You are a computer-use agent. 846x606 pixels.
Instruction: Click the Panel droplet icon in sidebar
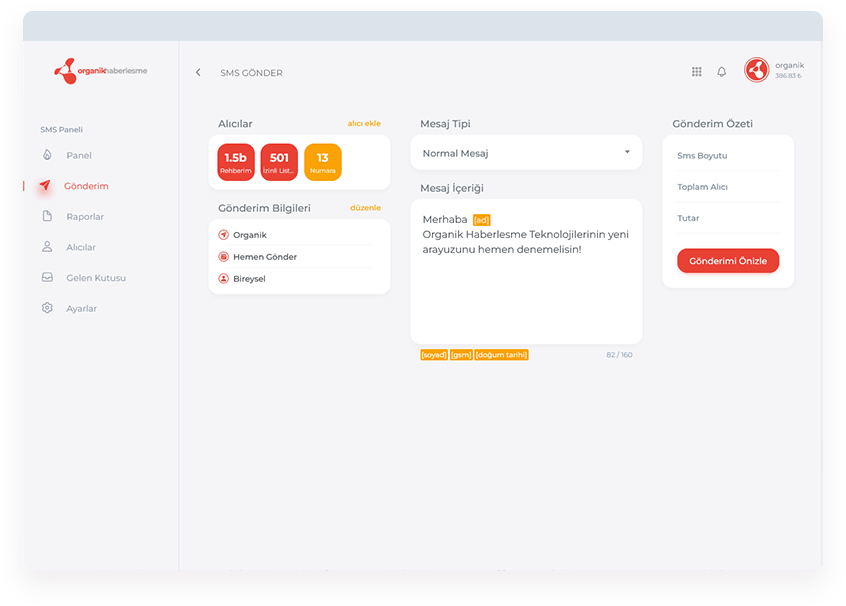(47, 156)
